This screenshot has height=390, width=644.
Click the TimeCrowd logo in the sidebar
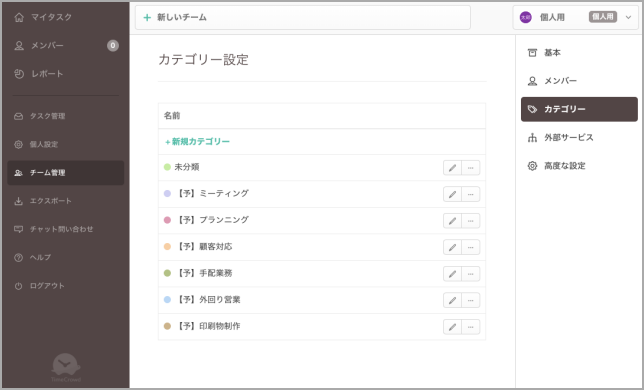66,367
